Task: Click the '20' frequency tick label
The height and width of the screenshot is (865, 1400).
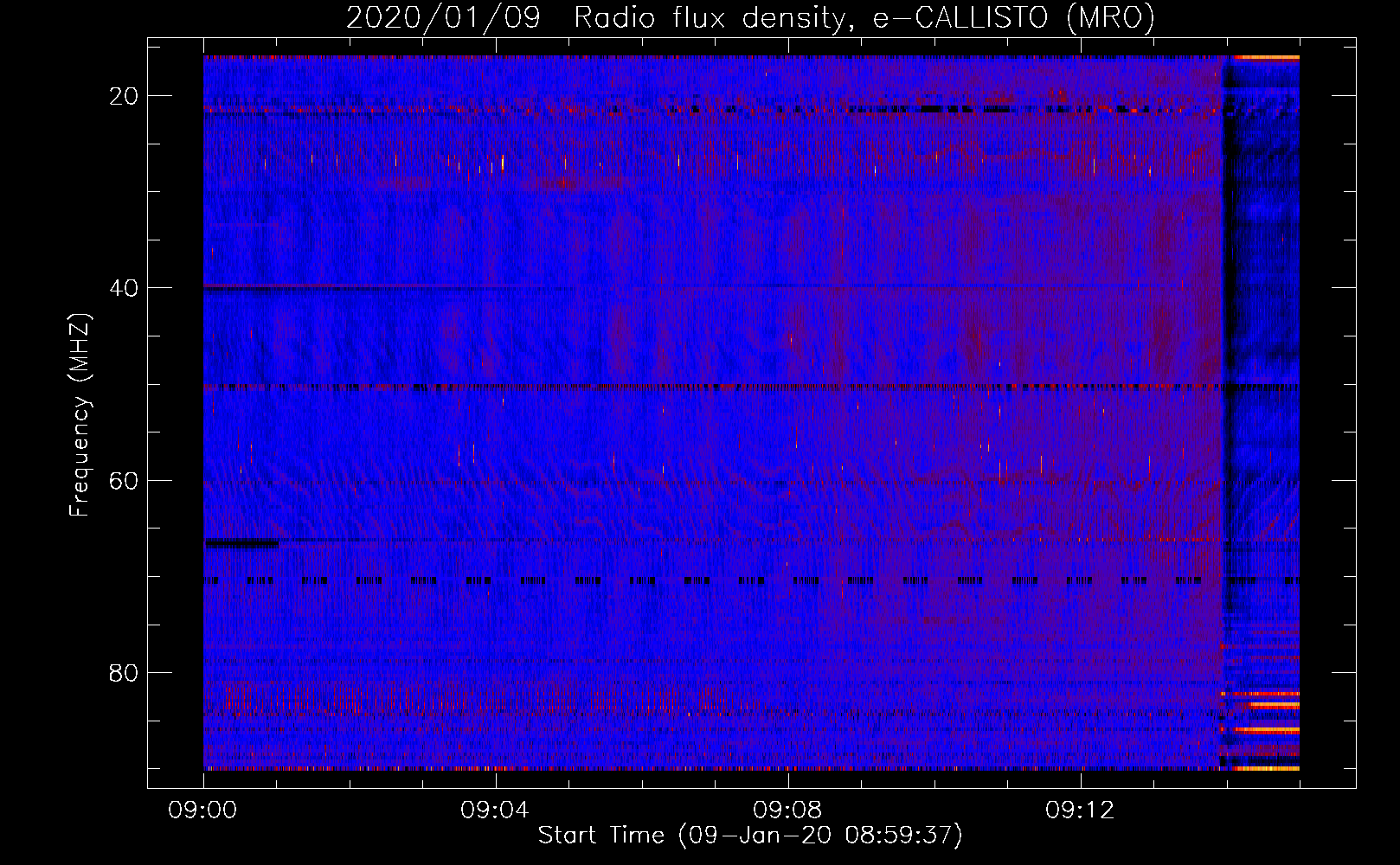Action: [x=124, y=96]
